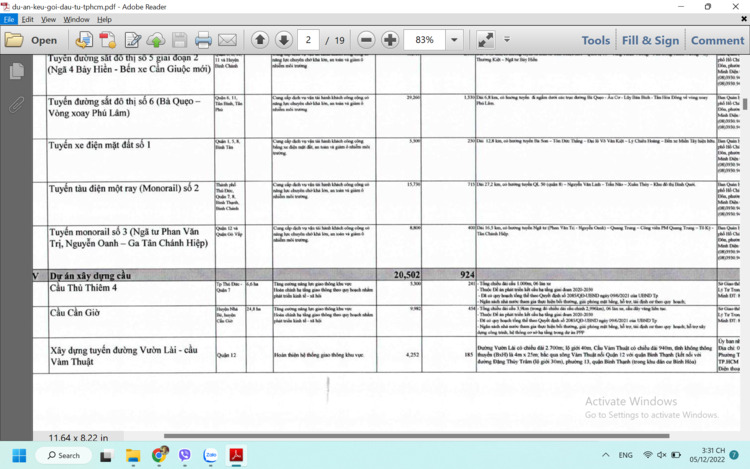Click the horizontal scrollbar at bottom
Viewport: 750px width, 469px height.
click(416, 436)
